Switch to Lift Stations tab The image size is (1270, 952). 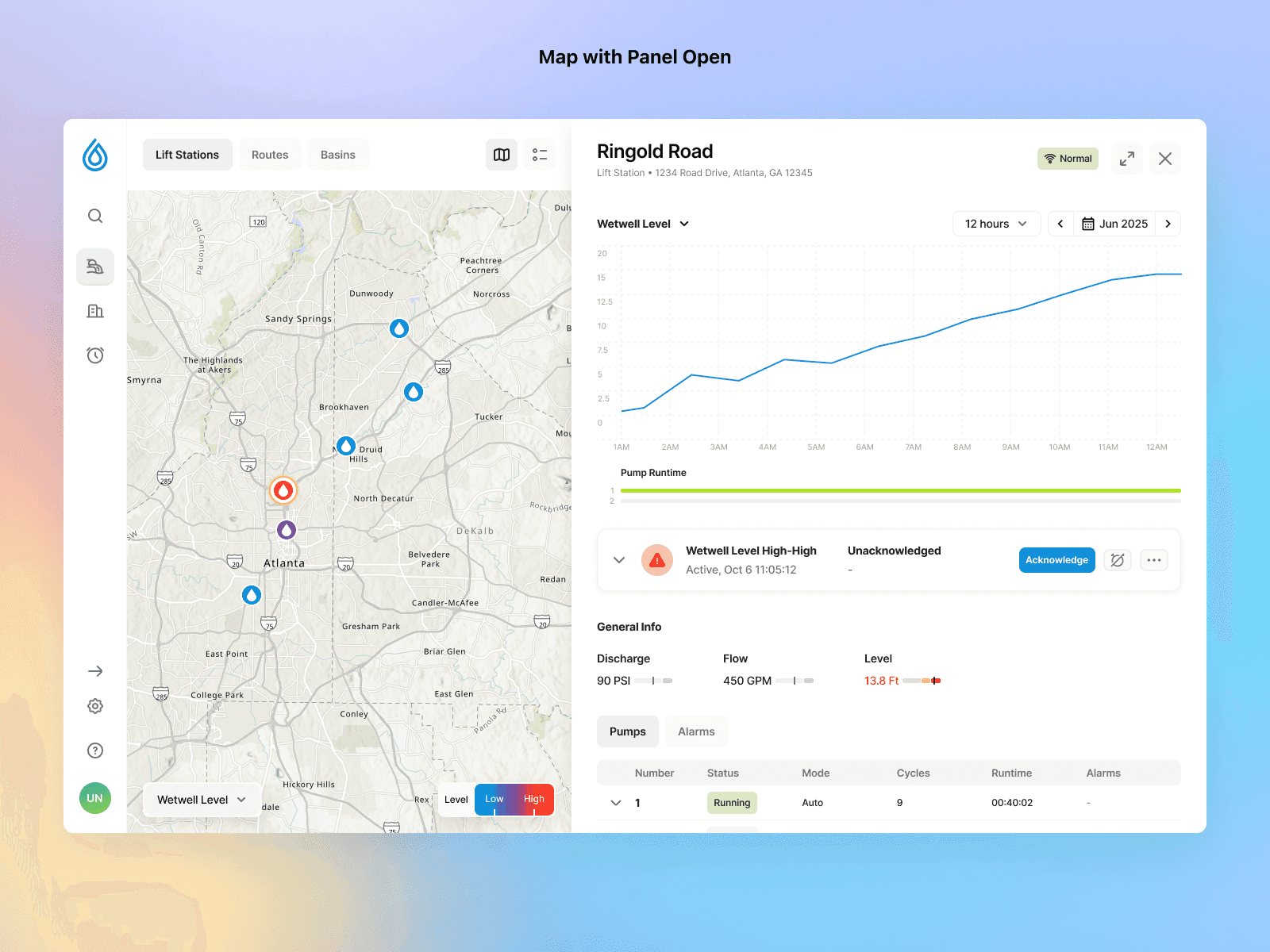click(187, 155)
